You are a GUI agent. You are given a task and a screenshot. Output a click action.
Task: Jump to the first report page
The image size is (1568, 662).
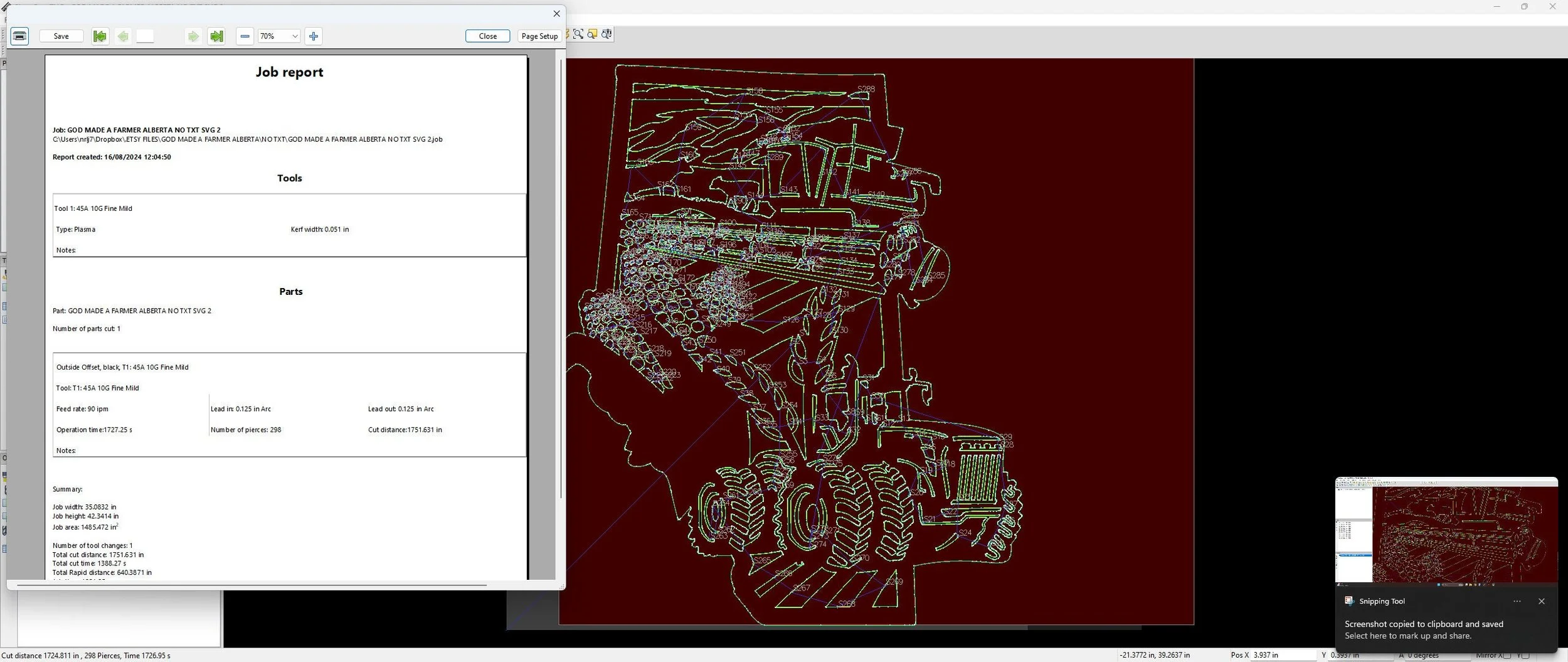click(99, 36)
